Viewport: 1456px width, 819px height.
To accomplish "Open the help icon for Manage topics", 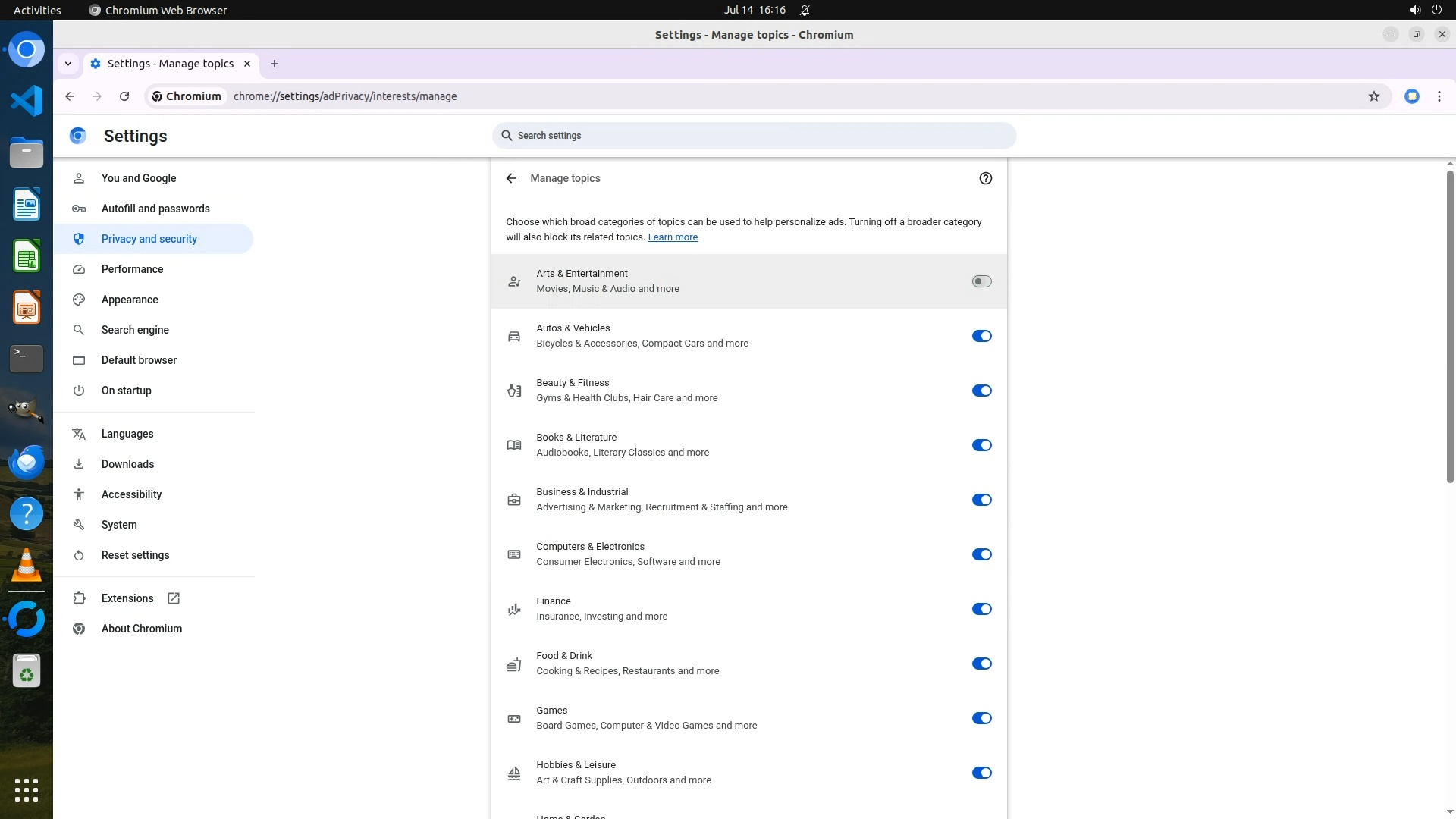I will [985, 178].
